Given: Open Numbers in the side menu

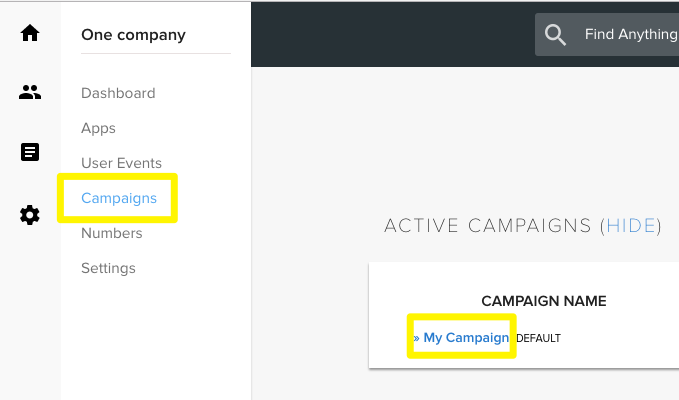Looking at the screenshot, I should pos(112,233).
